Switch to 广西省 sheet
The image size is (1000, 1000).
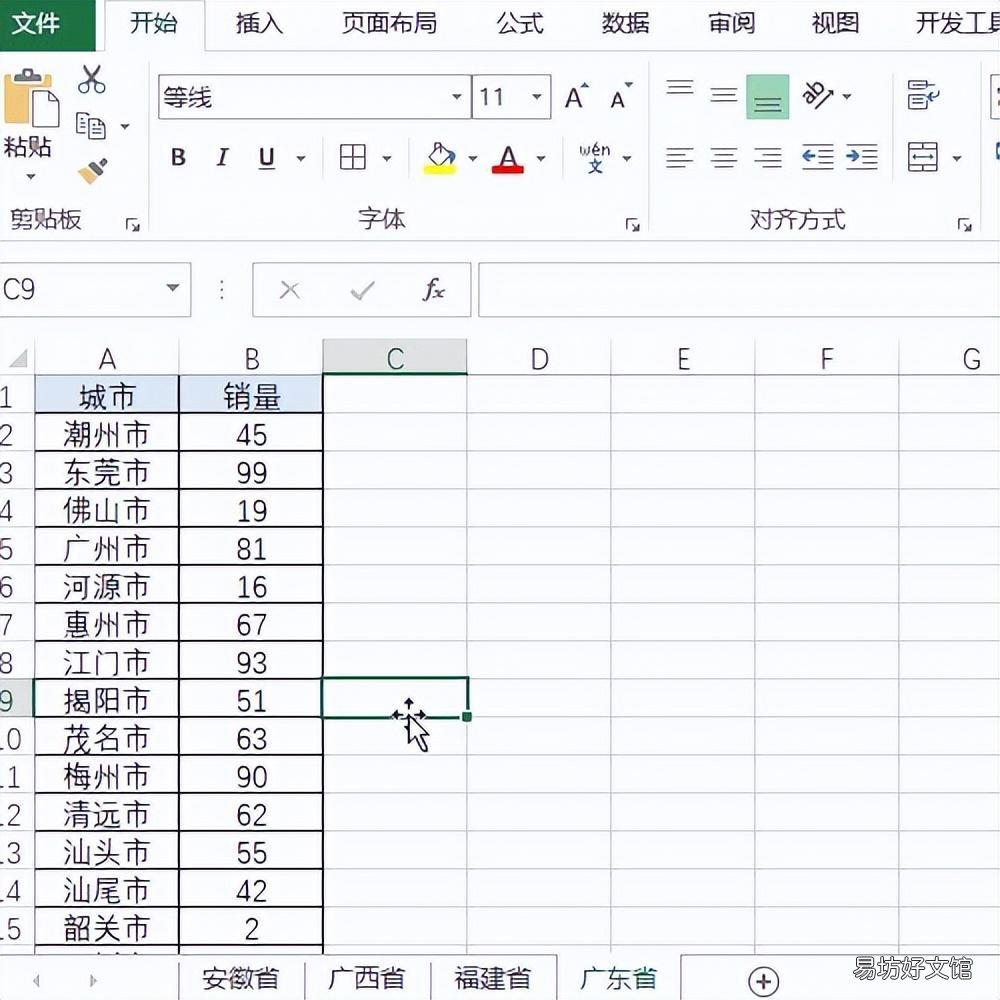click(x=367, y=978)
